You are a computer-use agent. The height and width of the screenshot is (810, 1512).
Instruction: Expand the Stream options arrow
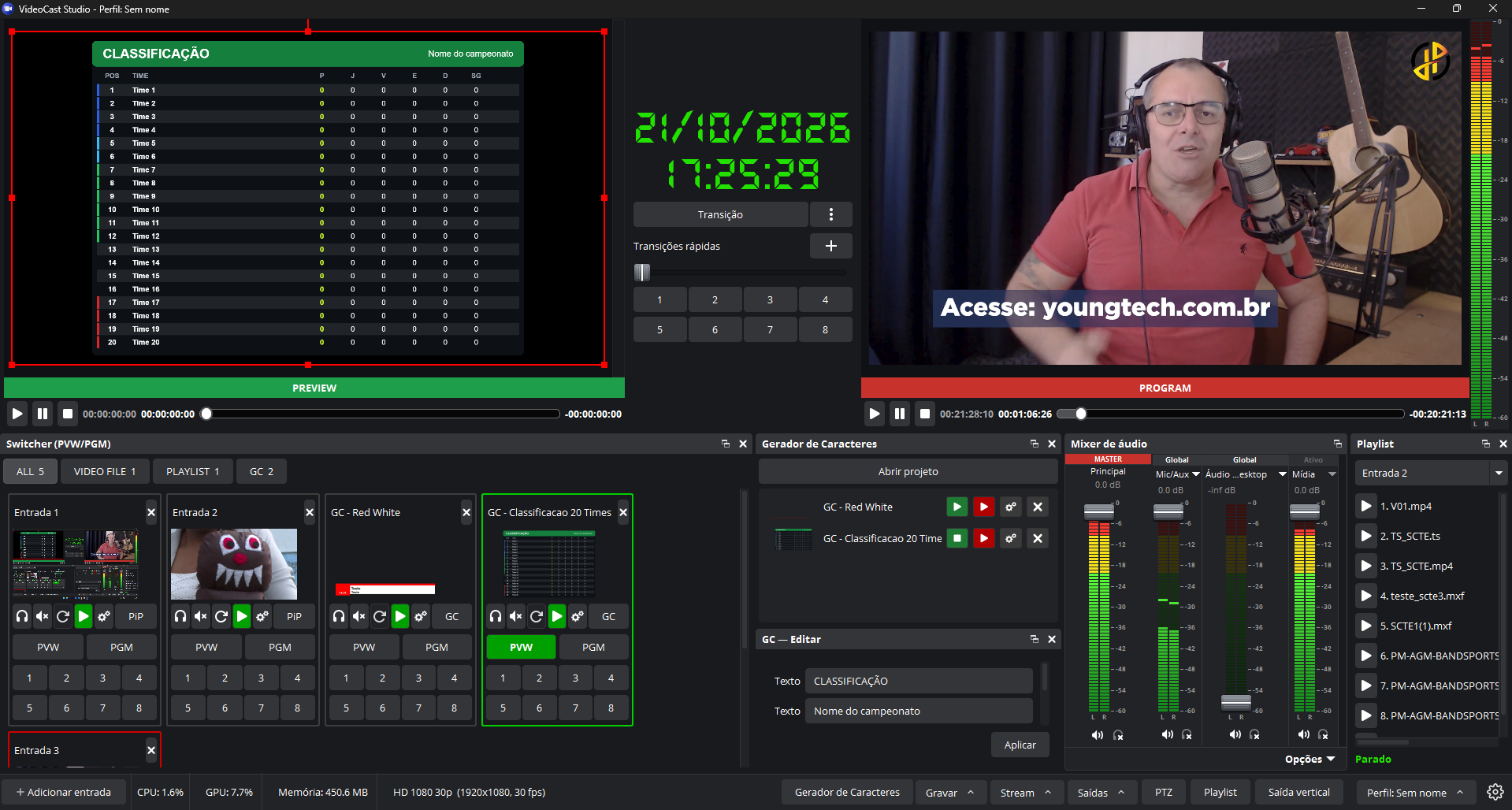click(x=1048, y=792)
